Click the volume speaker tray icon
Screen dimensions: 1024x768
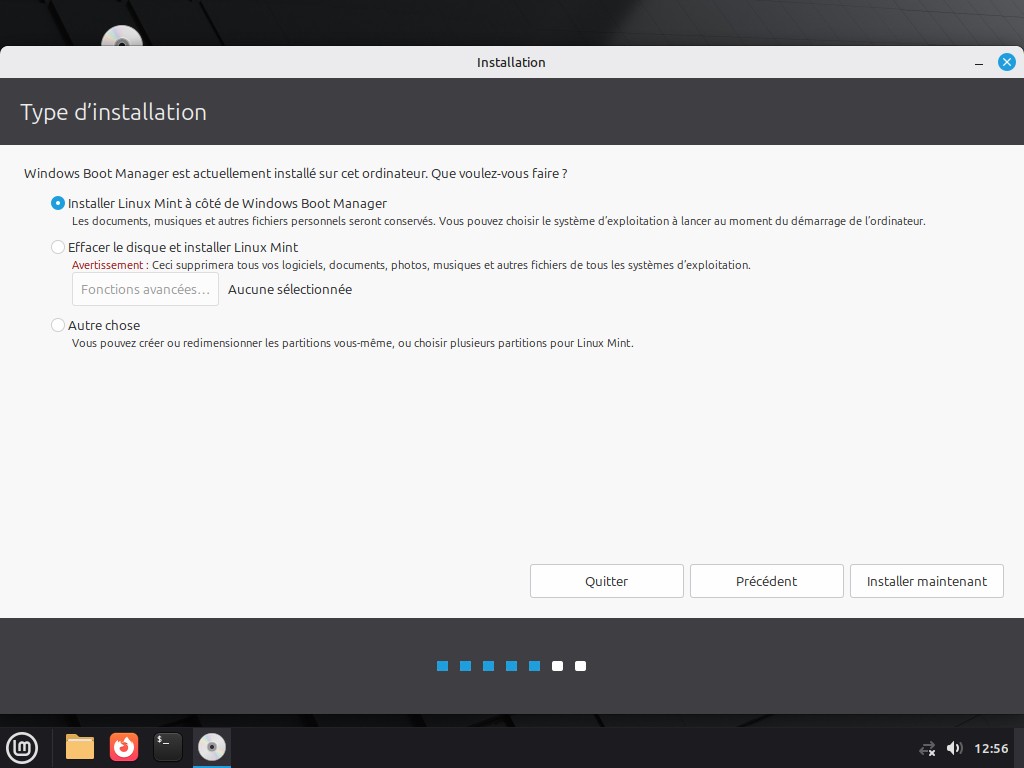coord(954,748)
